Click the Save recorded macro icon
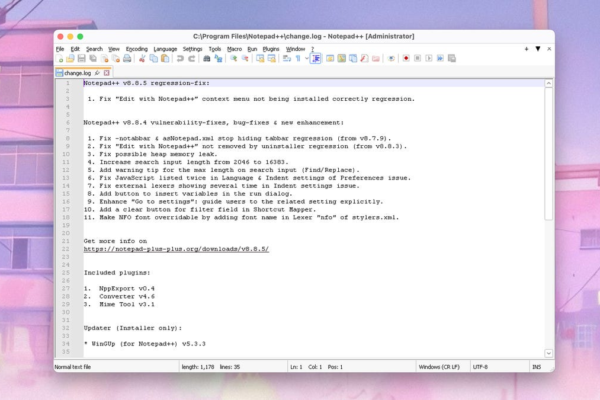Image resolution: width=600 pixels, height=400 pixels. tap(452, 59)
